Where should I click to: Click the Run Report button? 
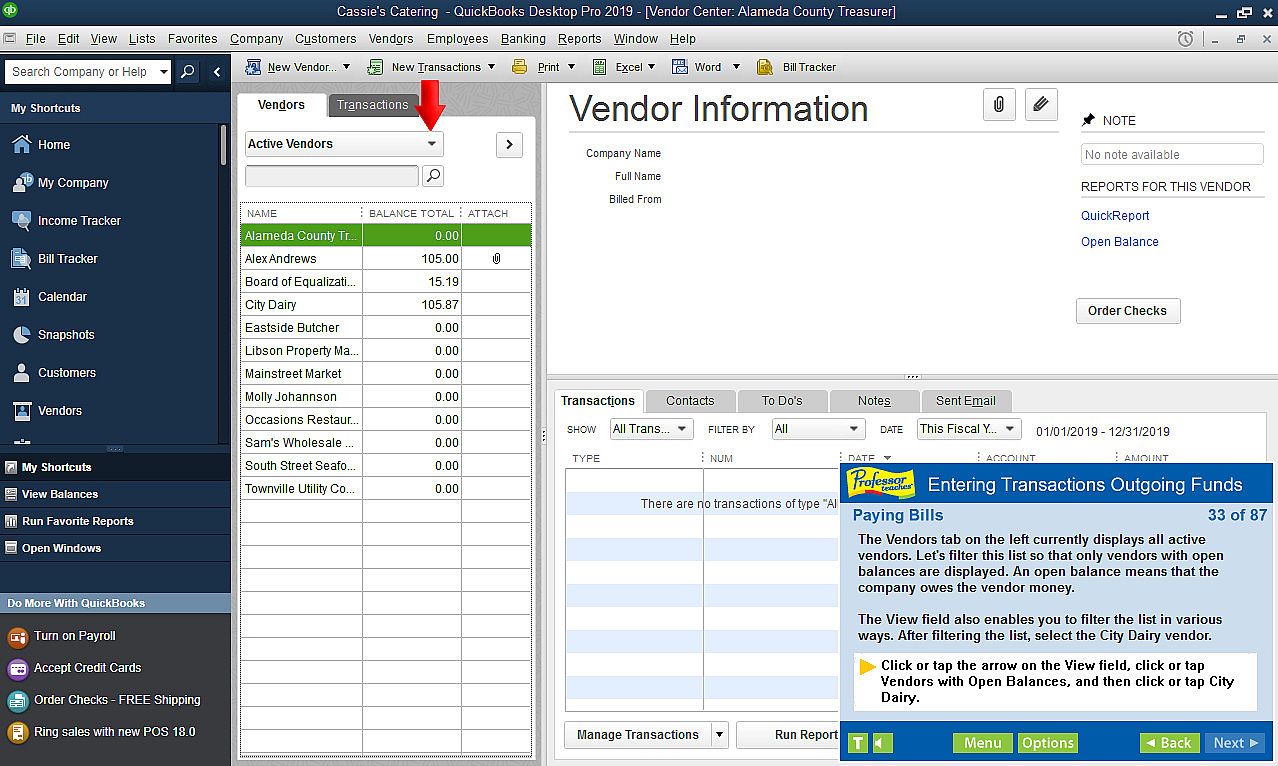788,735
